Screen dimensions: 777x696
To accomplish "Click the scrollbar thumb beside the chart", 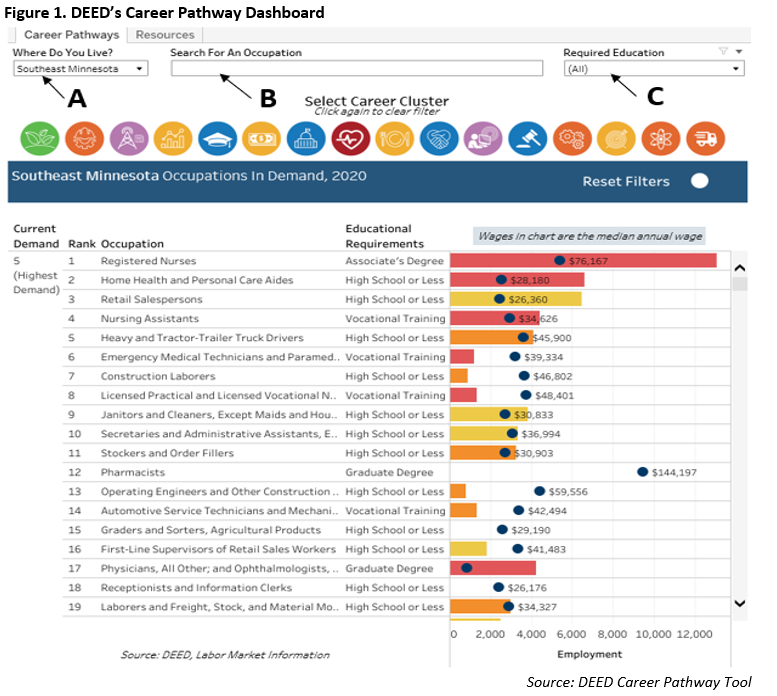I will (x=740, y=284).
